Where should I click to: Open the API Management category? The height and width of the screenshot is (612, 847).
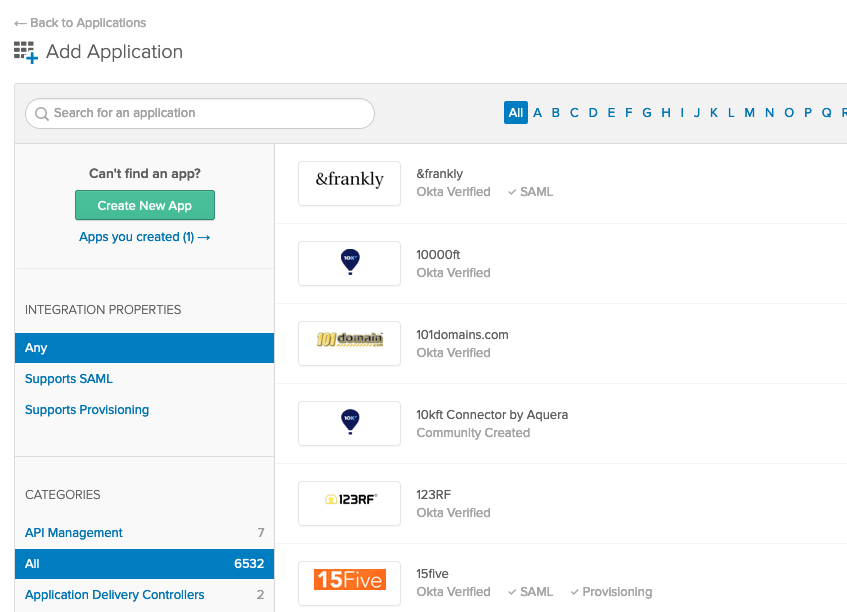click(73, 533)
